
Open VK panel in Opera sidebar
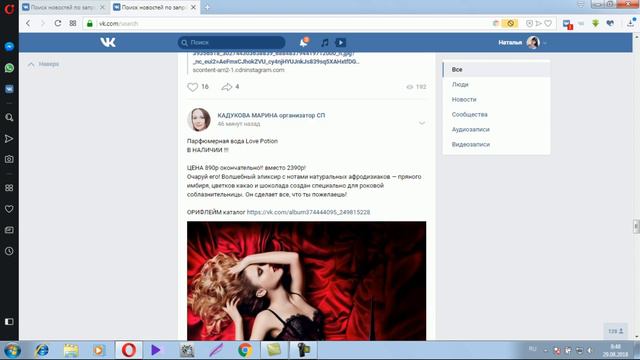[9, 89]
